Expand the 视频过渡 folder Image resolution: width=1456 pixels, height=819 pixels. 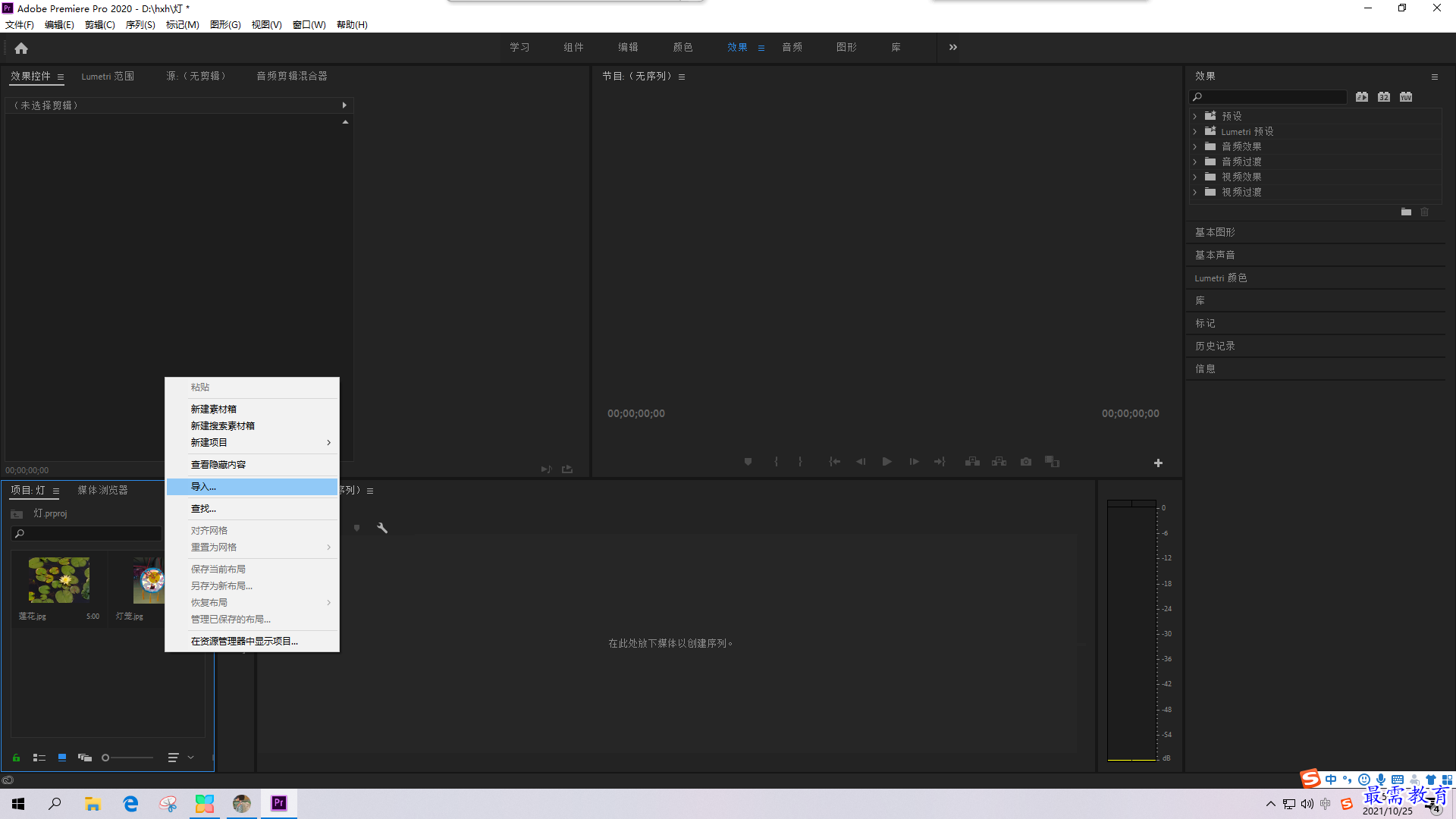coord(1195,192)
